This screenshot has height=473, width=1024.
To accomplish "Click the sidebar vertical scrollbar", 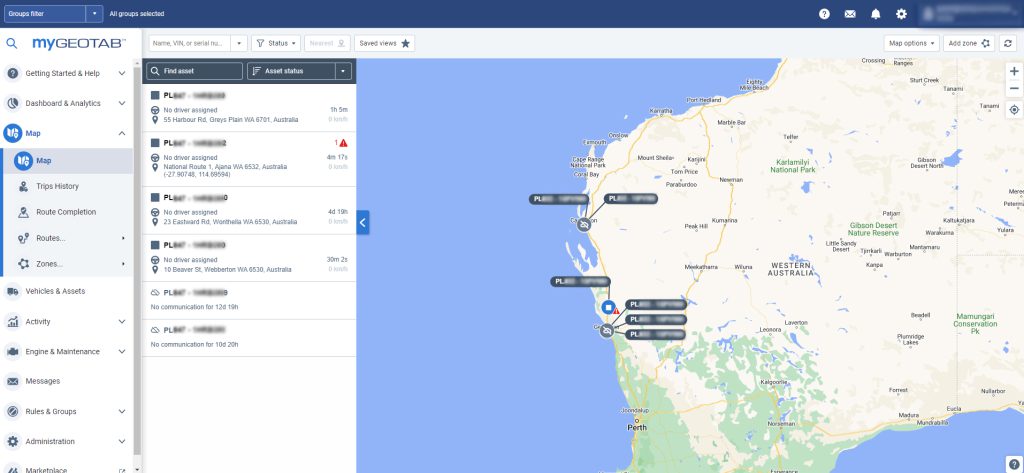I will coord(137,261).
